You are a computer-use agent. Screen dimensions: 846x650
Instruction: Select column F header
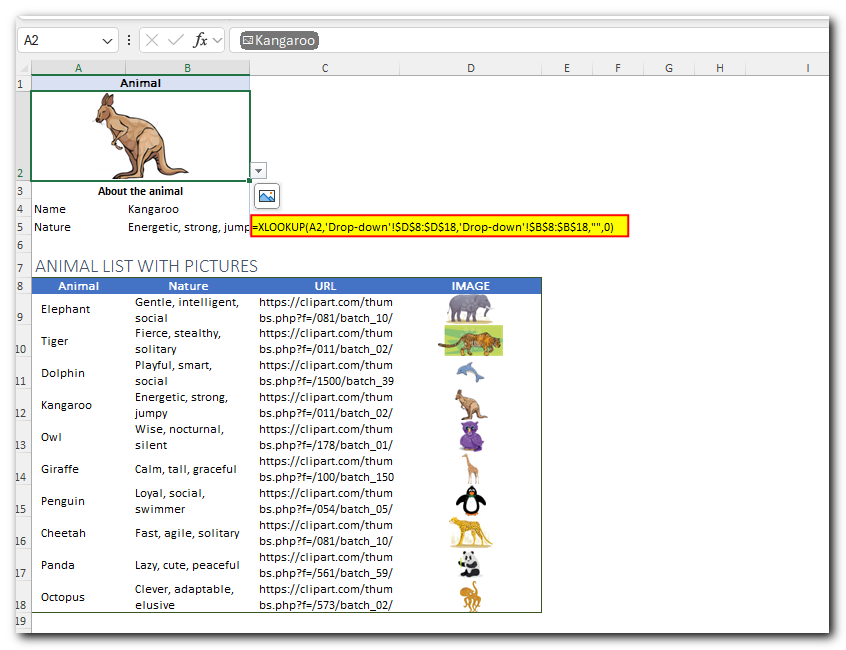point(618,68)
